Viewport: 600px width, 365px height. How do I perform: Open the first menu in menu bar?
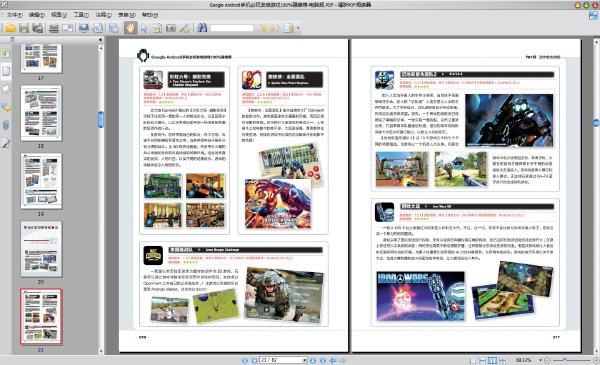(x=15, y=15)
